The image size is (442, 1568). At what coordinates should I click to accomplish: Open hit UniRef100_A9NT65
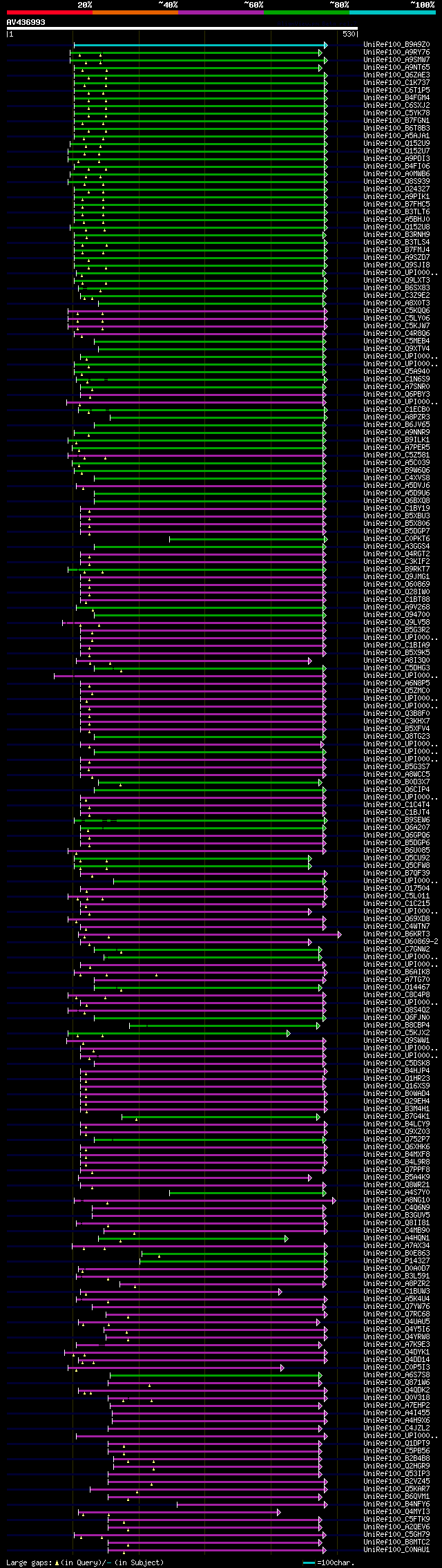click(396, 68)
